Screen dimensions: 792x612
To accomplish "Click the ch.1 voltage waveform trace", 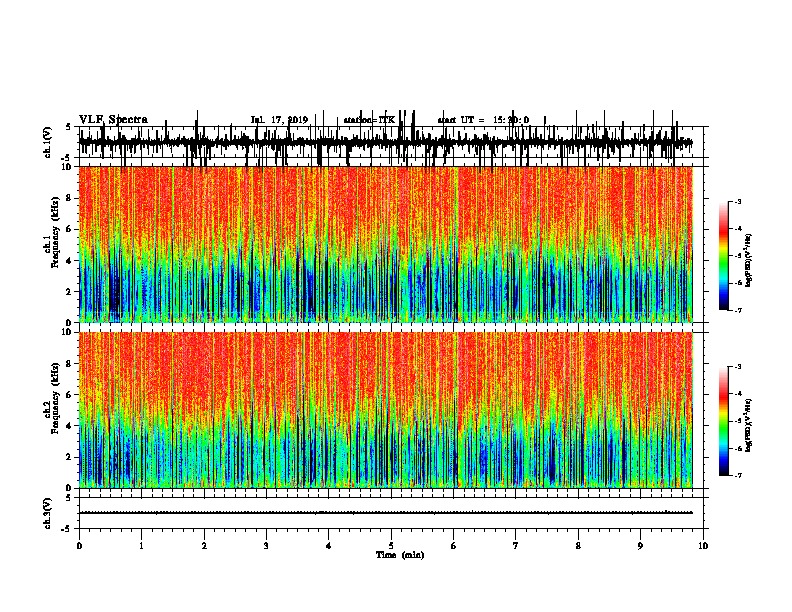I will (386, 142).
